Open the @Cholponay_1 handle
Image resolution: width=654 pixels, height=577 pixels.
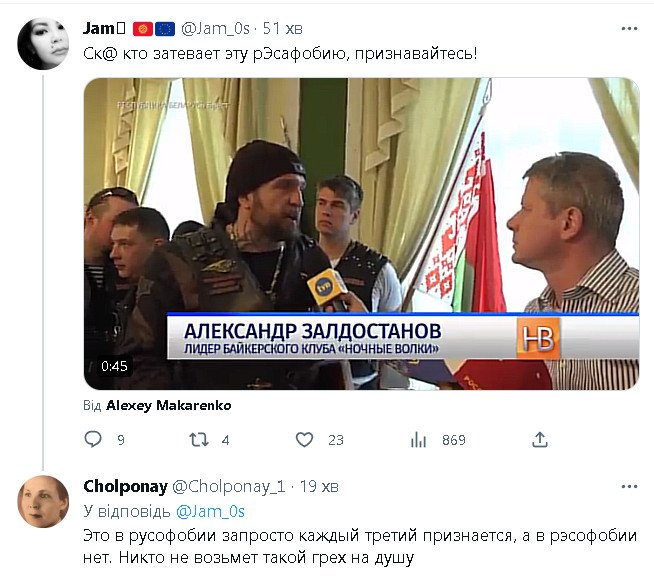tap(229, 486)
